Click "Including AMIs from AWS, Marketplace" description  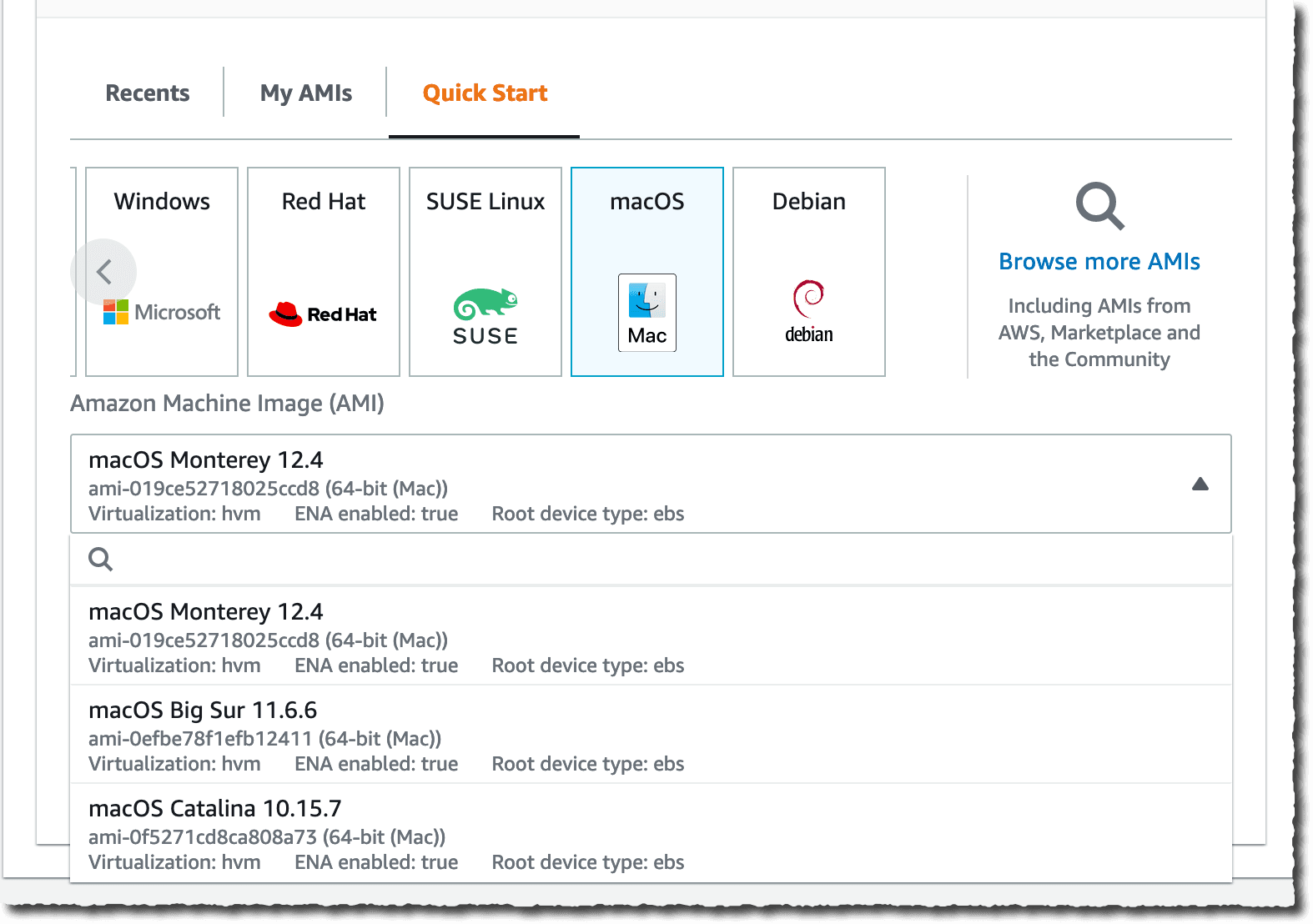[x=1099, y=333]
